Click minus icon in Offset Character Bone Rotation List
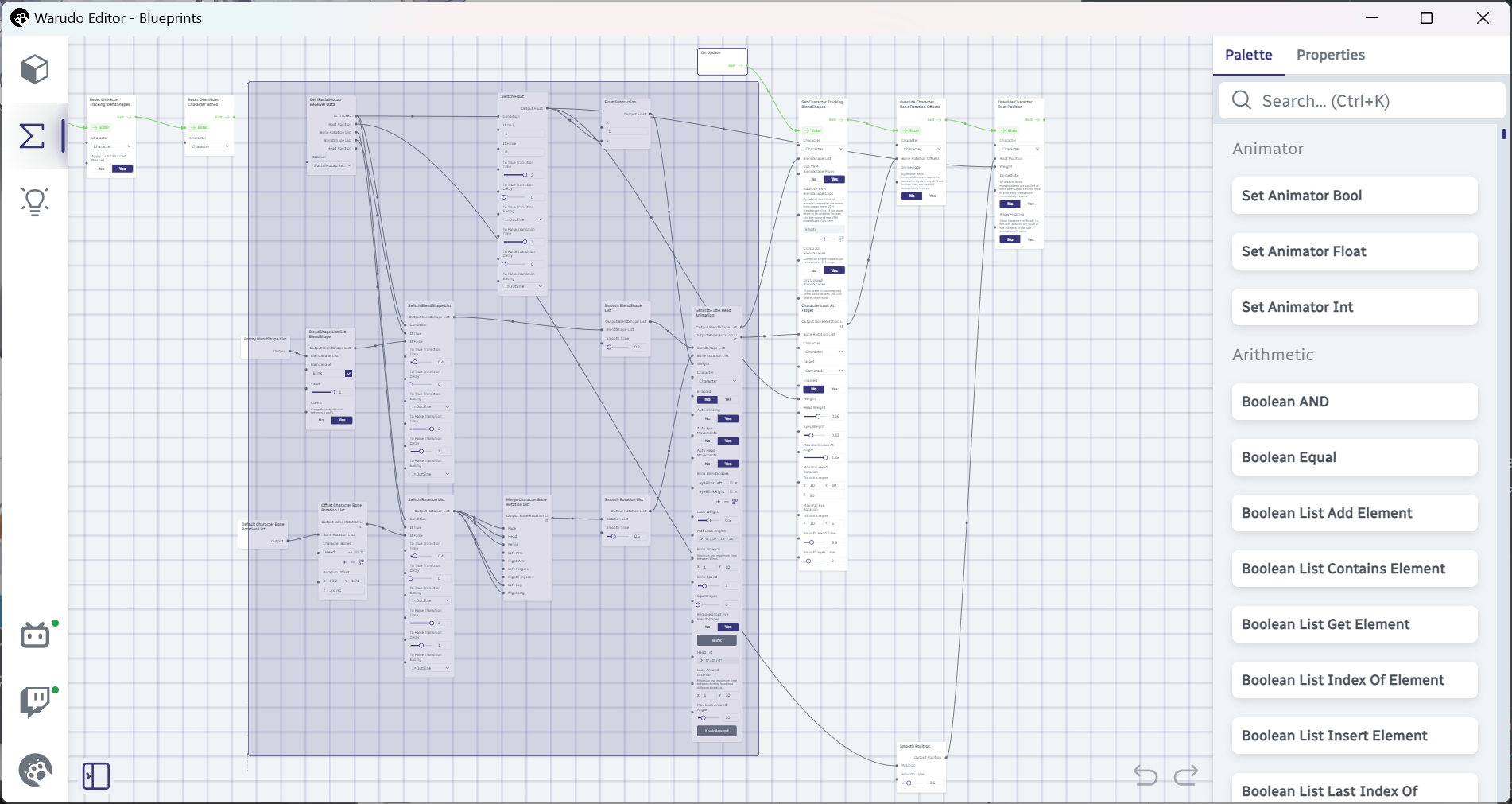The height and width of the screenshot is (804, 1512). click(x=353, y=562)
